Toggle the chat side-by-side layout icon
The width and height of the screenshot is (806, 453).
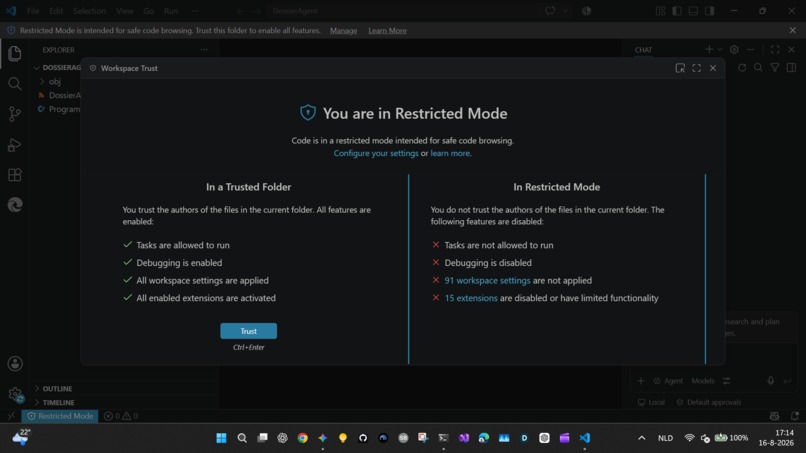pyautogui.click(x=791, y=67)
